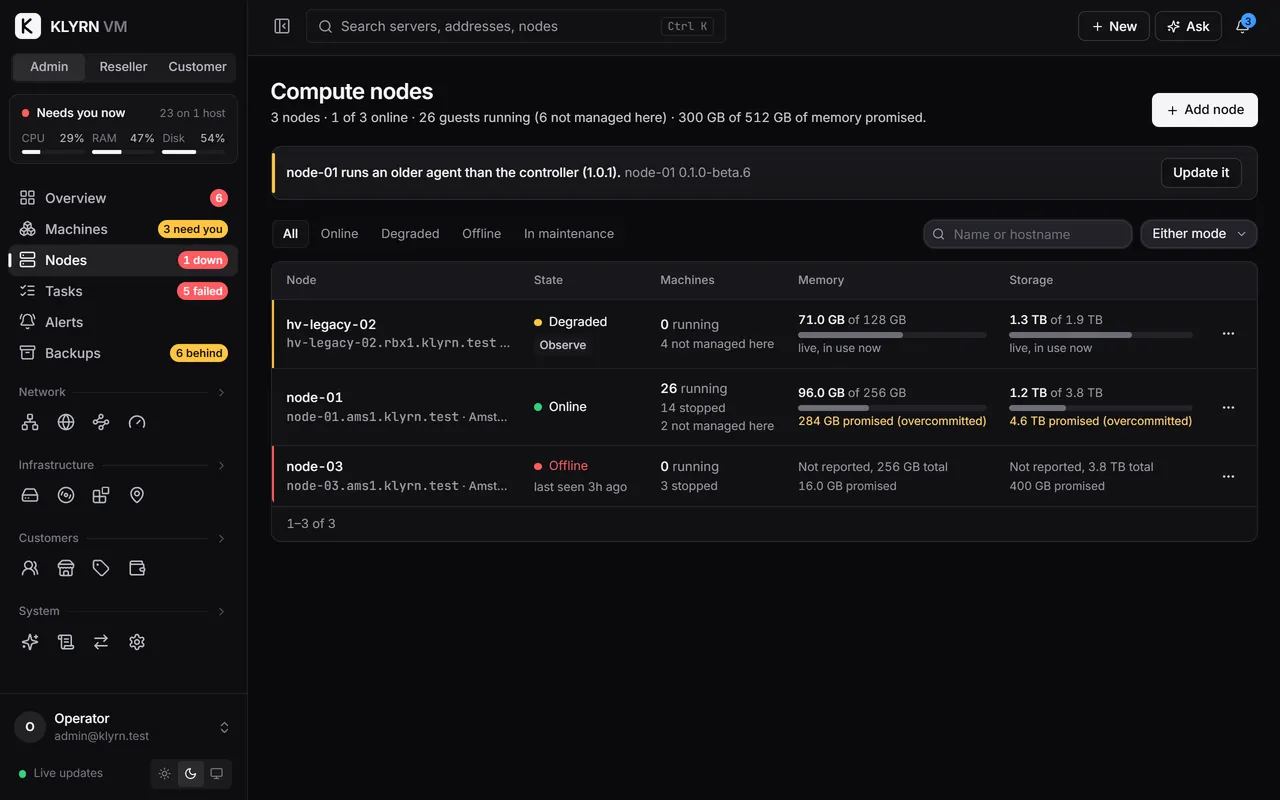Select the dark theme moon toggle
The width and height of the screenshot is (1280, 800).
pyautogui.click(x=191, y=774)
